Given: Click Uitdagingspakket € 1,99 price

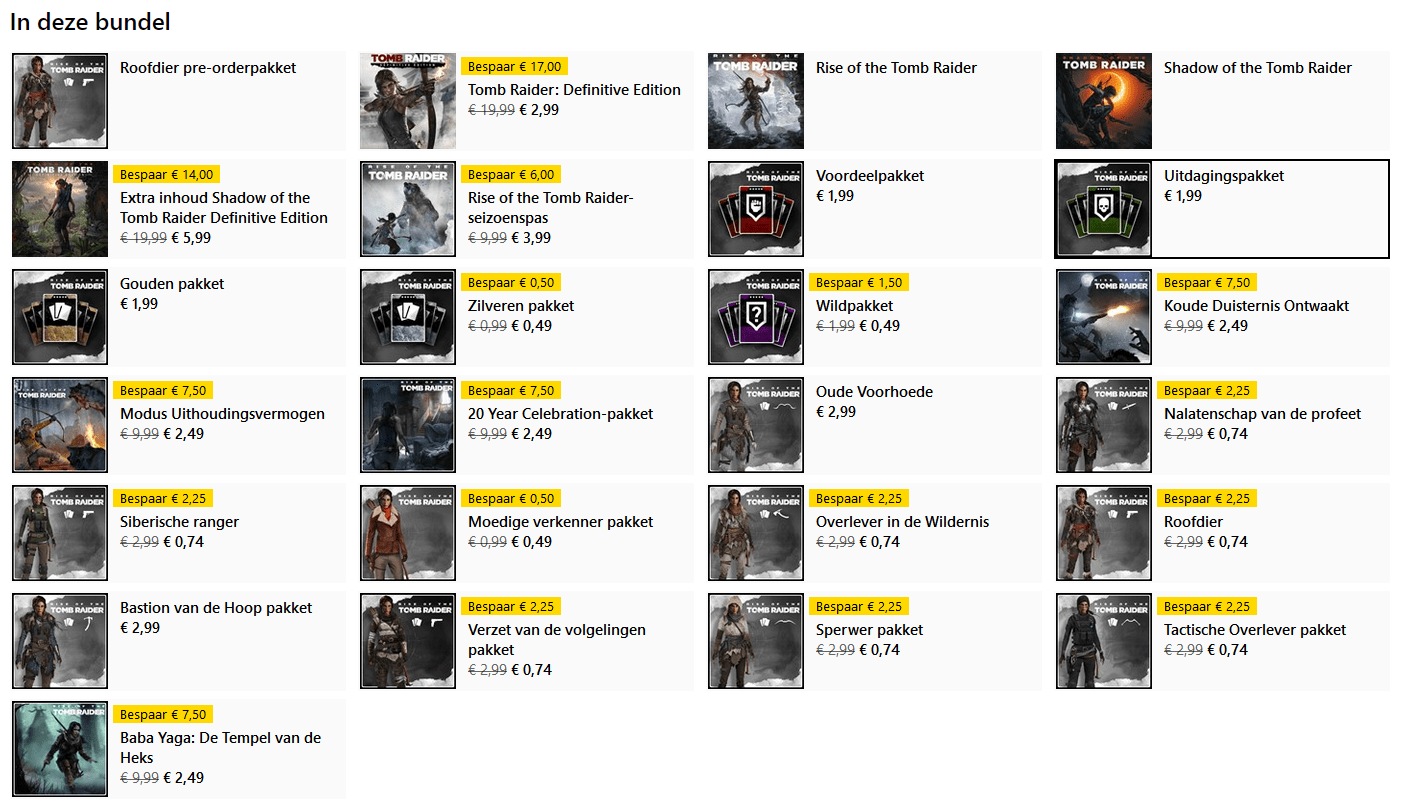Looking at the screenshot, I should point(1183,196).
